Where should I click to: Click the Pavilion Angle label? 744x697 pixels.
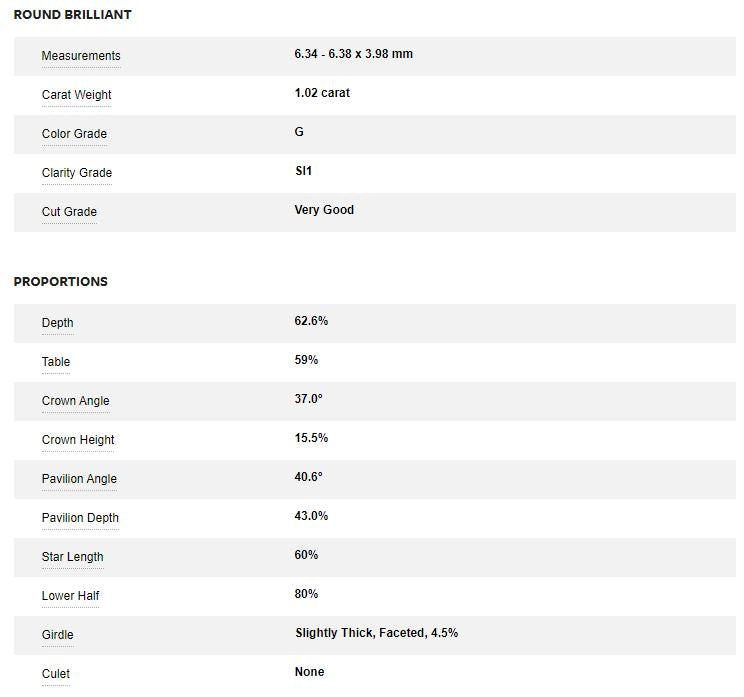click(x=79, y=479)
